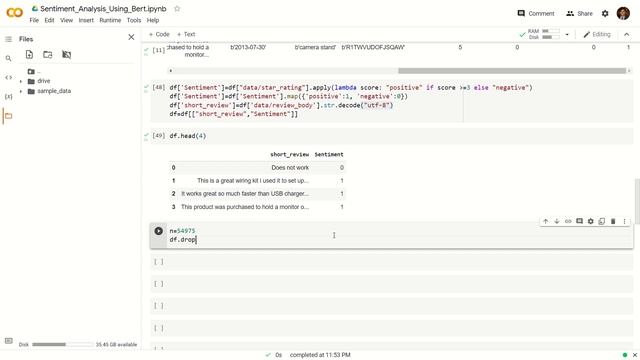Open the runtime connection dropdown arrow

pyautogui.click(x=567, y=35)
